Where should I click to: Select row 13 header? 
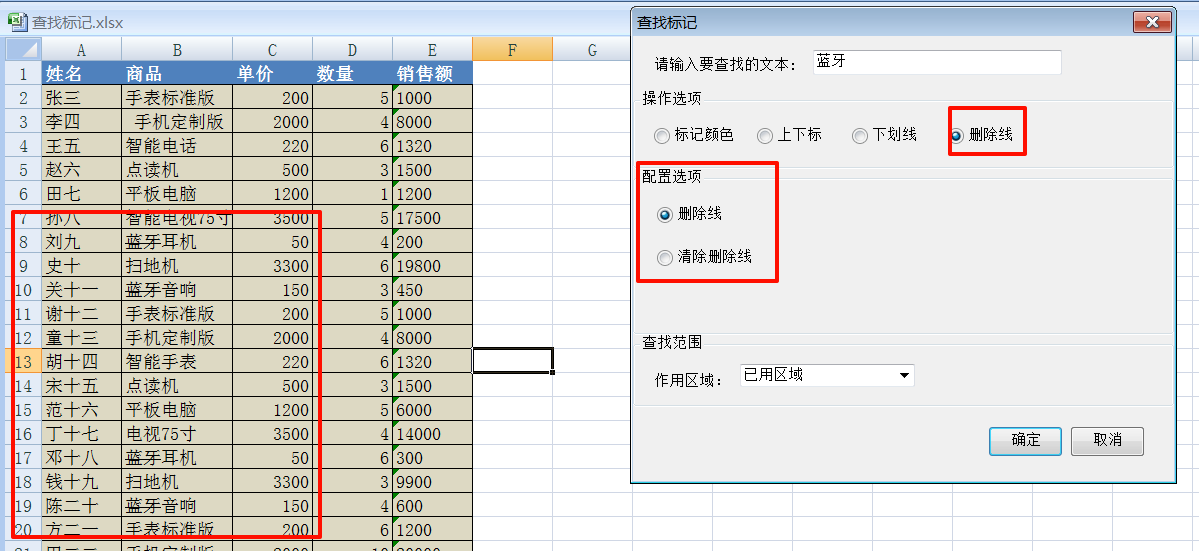[x=23, y=361]
